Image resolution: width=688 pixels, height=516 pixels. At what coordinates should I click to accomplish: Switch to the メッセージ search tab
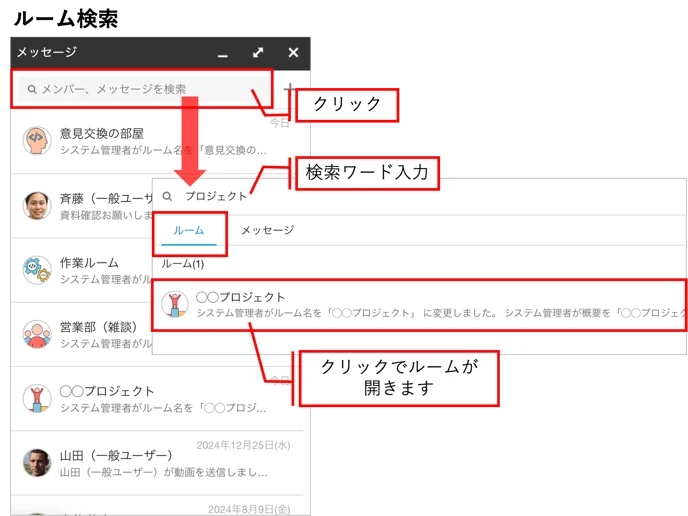coord(268,230)
